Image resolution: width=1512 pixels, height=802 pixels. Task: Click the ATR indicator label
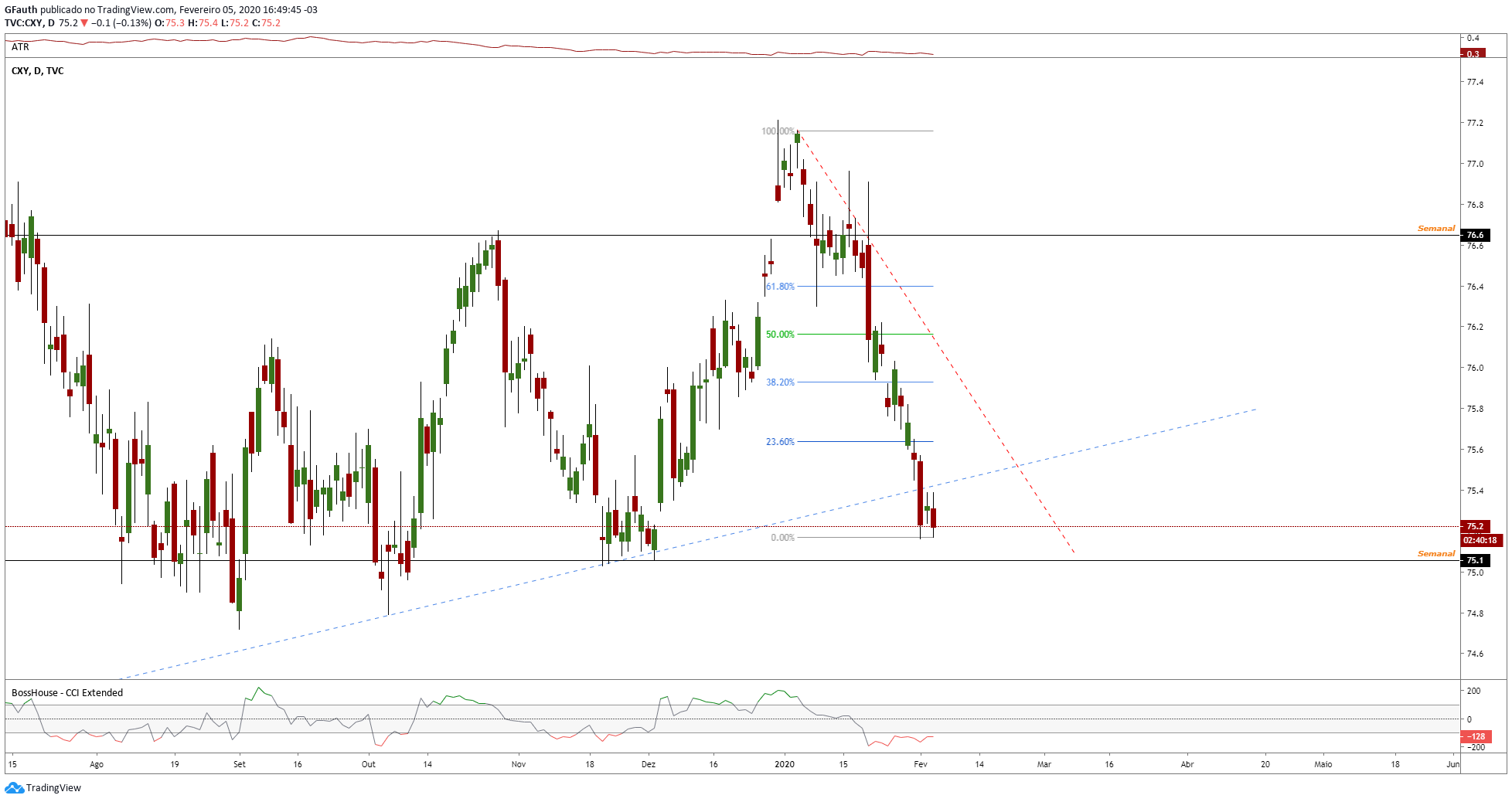[x=20, y=47]
